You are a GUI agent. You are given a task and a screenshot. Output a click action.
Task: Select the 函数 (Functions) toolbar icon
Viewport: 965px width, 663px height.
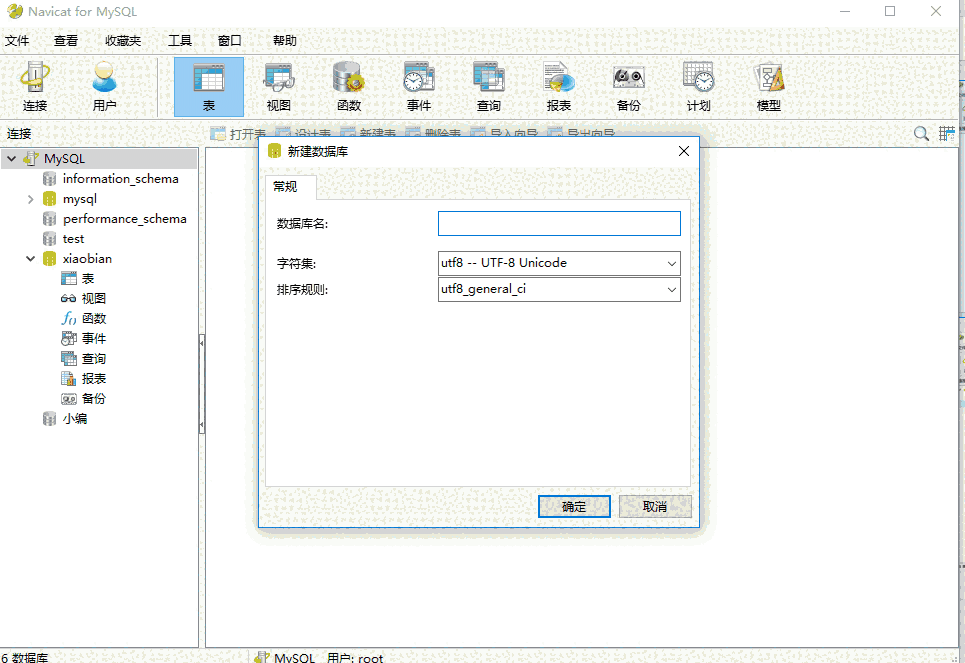(348, 86)
